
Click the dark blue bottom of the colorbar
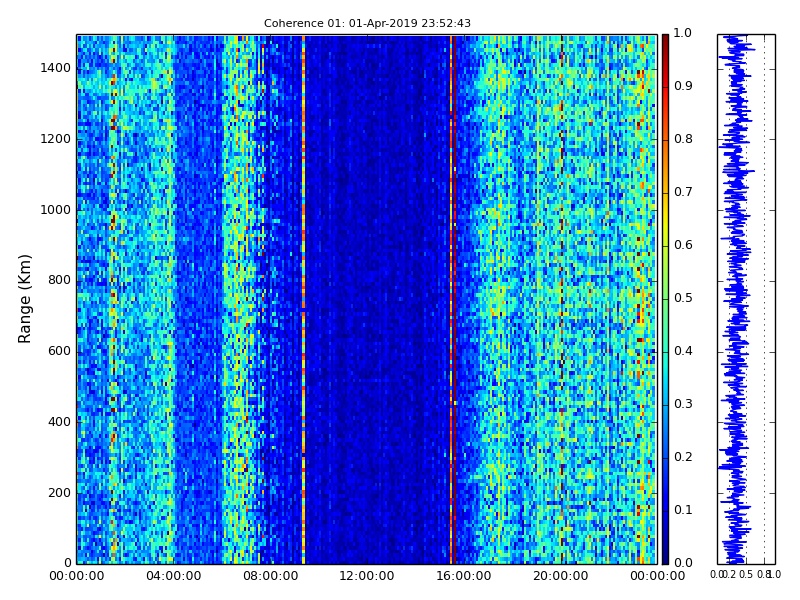[665, 554]
